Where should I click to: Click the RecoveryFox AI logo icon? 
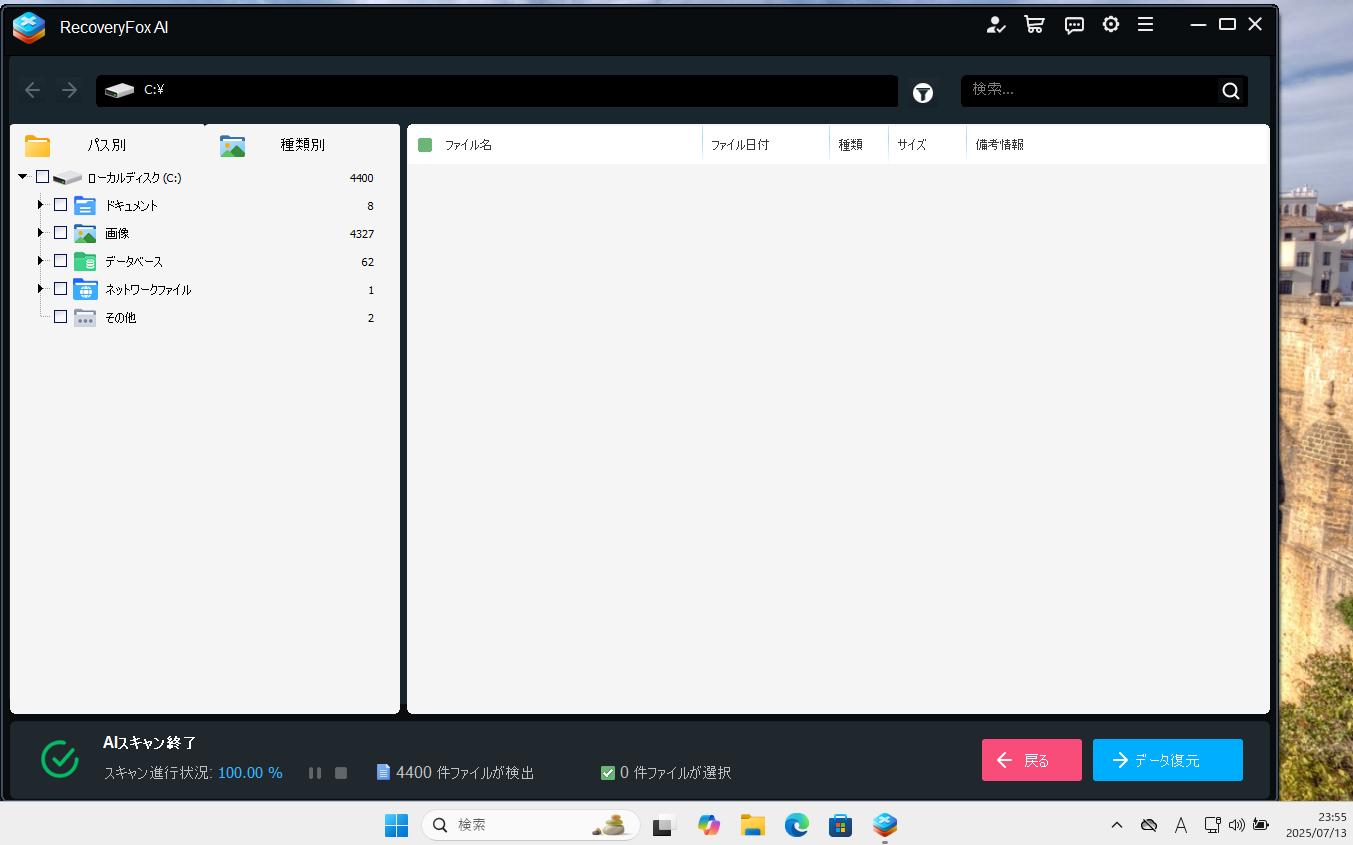click(29, 28)
